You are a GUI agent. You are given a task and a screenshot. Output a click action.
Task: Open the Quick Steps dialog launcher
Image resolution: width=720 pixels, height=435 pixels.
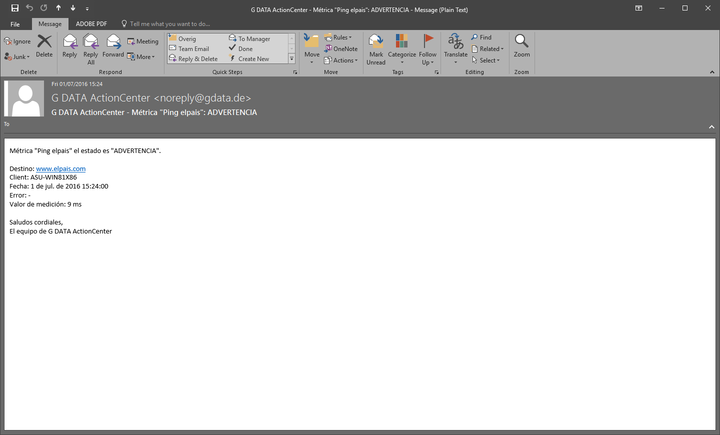click(x=295, y=73)
